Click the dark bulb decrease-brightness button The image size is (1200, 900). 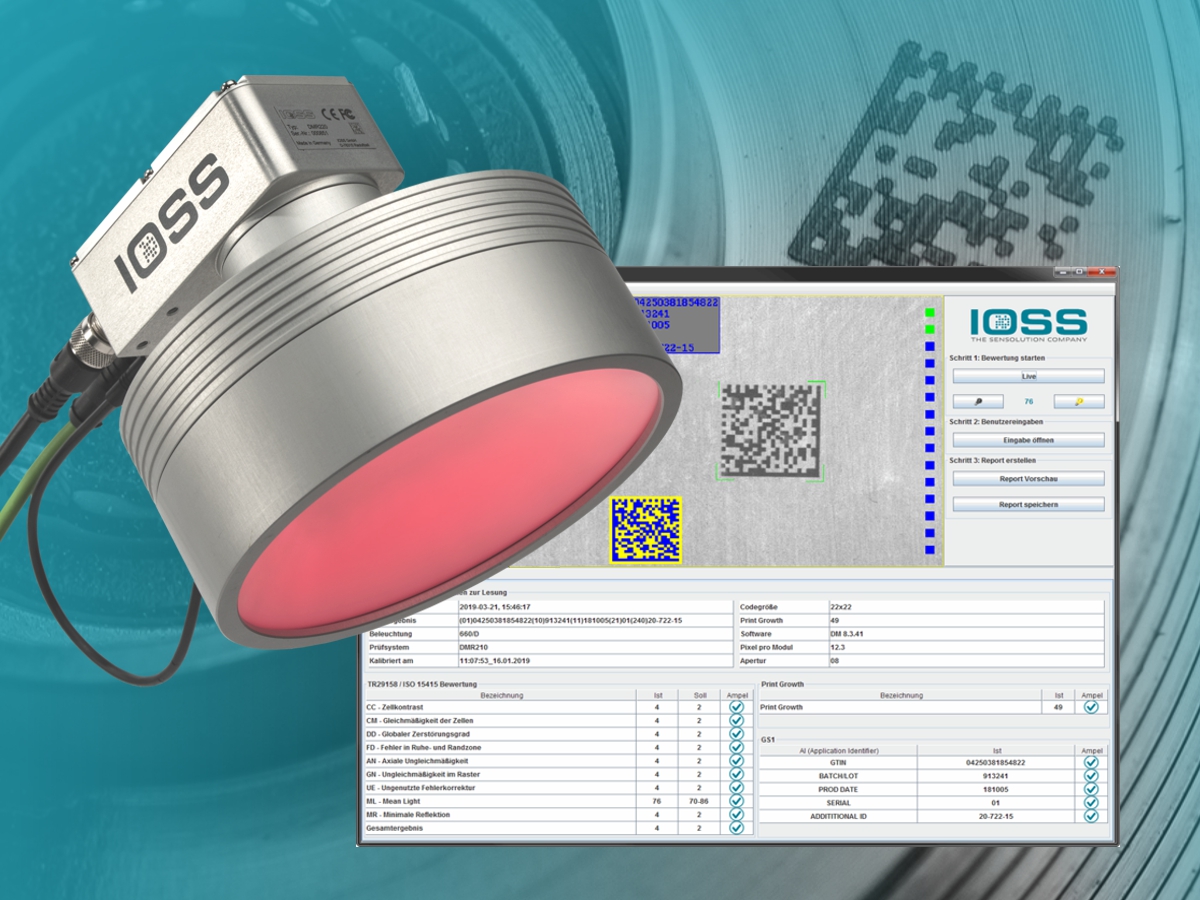(976, 402)
